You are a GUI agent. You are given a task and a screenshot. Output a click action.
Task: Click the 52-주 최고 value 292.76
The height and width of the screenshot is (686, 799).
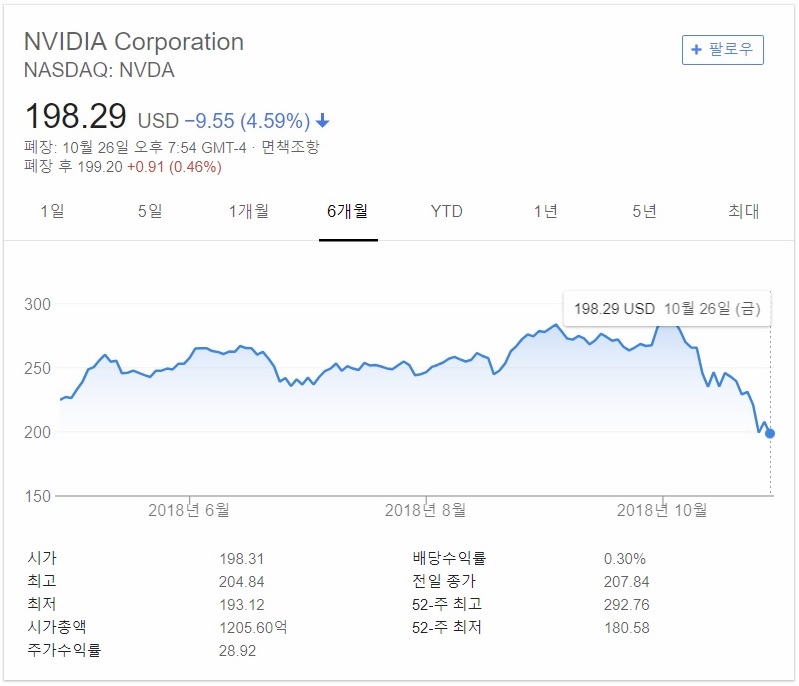point(627,605)
